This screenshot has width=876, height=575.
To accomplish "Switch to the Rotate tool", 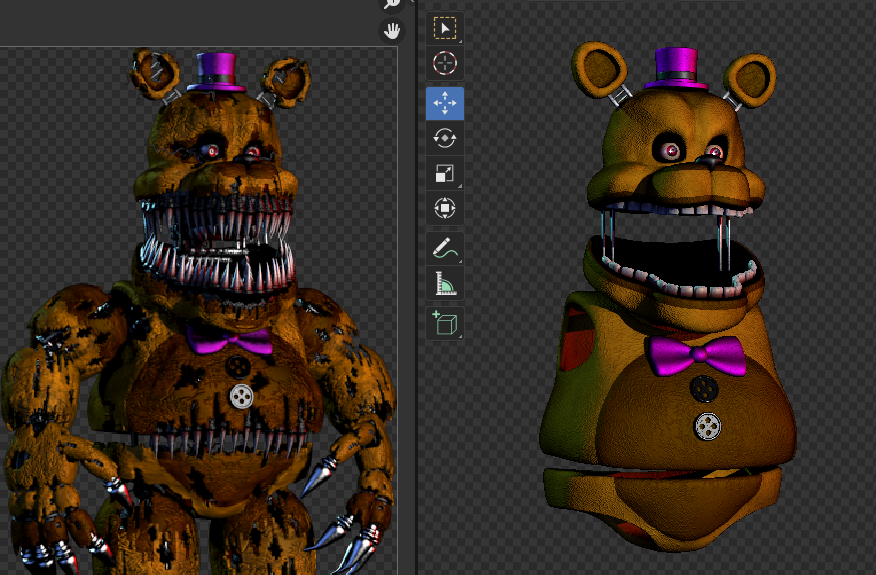I will pyautogui.click(x=445, y=137).
